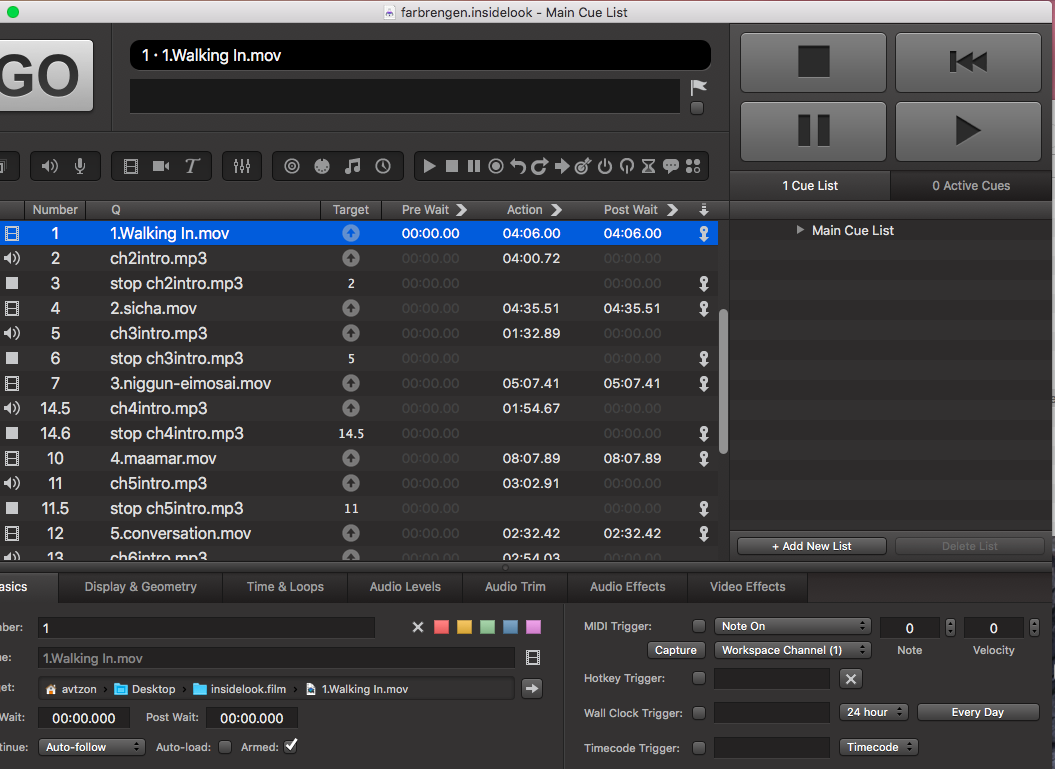Click target arrow icon for 2.sicha.mov row
1055x769 pixels.
pos(351,308)
